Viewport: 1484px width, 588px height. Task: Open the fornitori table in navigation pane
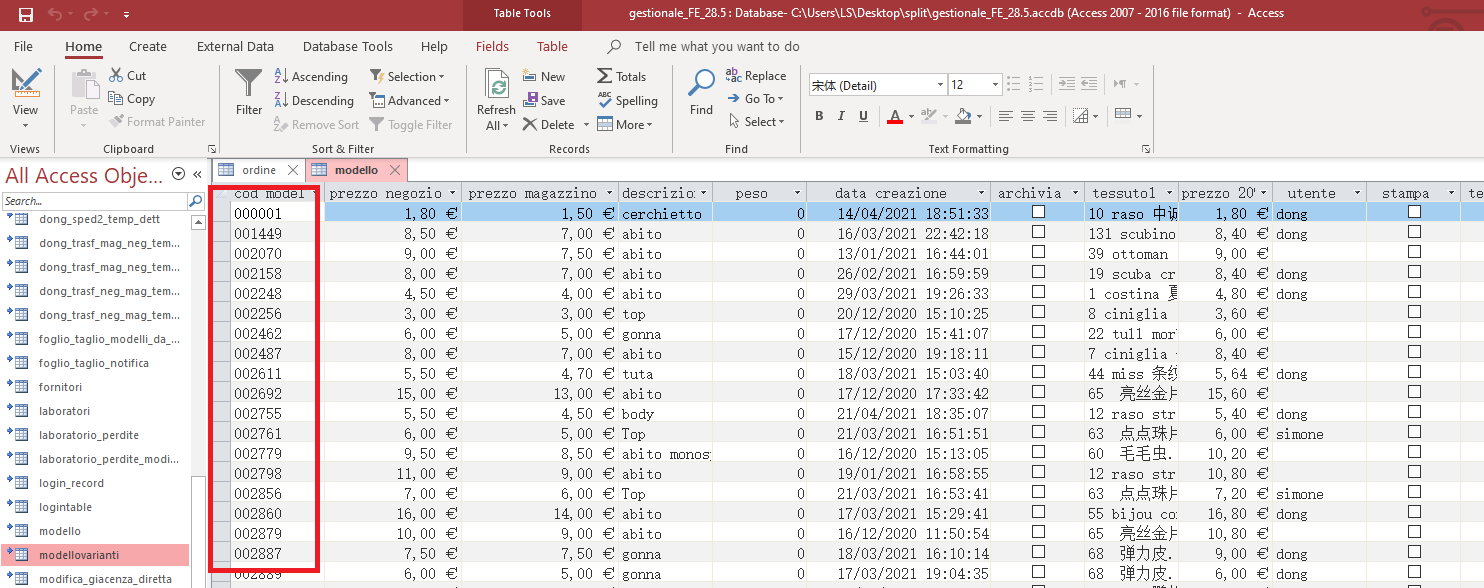(x=60, y=387)
